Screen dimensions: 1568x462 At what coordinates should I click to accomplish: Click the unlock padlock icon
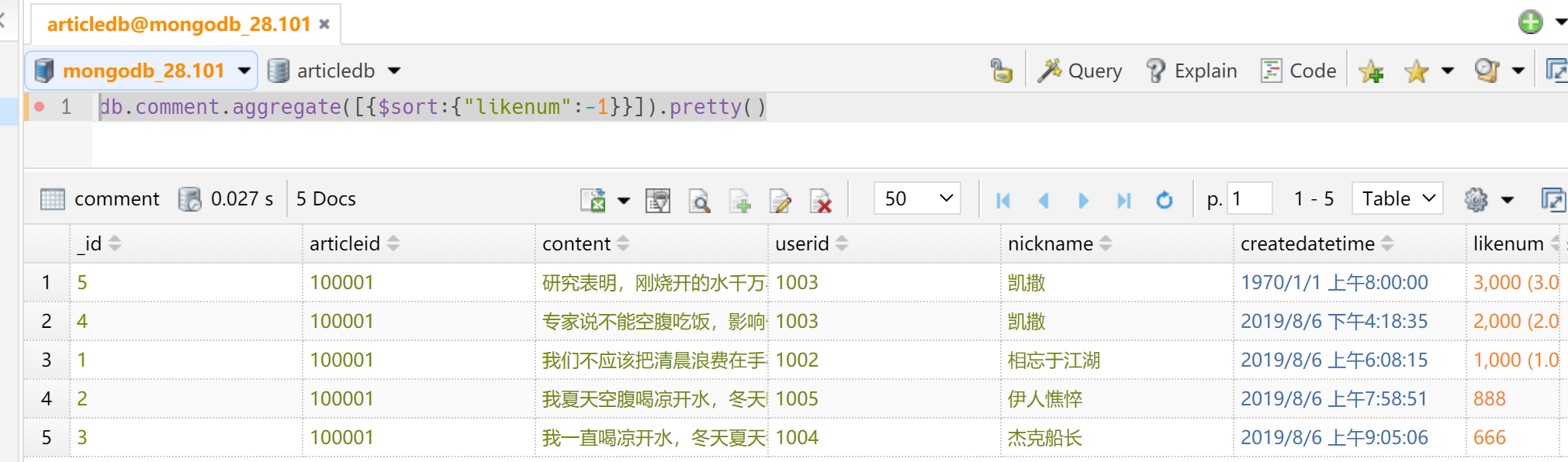pos(1001,71)
